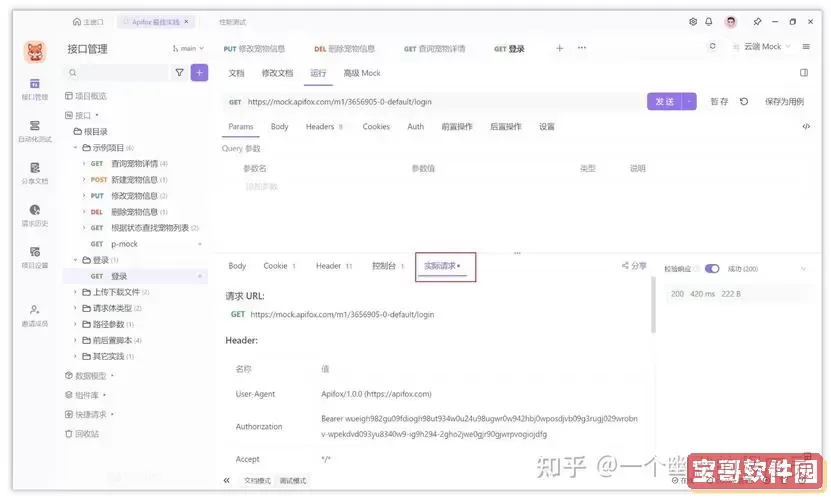Add a new request tab with plus
The height and width of the screenshot is (500, 831).
pyautogui.click(x=559, y=48)
